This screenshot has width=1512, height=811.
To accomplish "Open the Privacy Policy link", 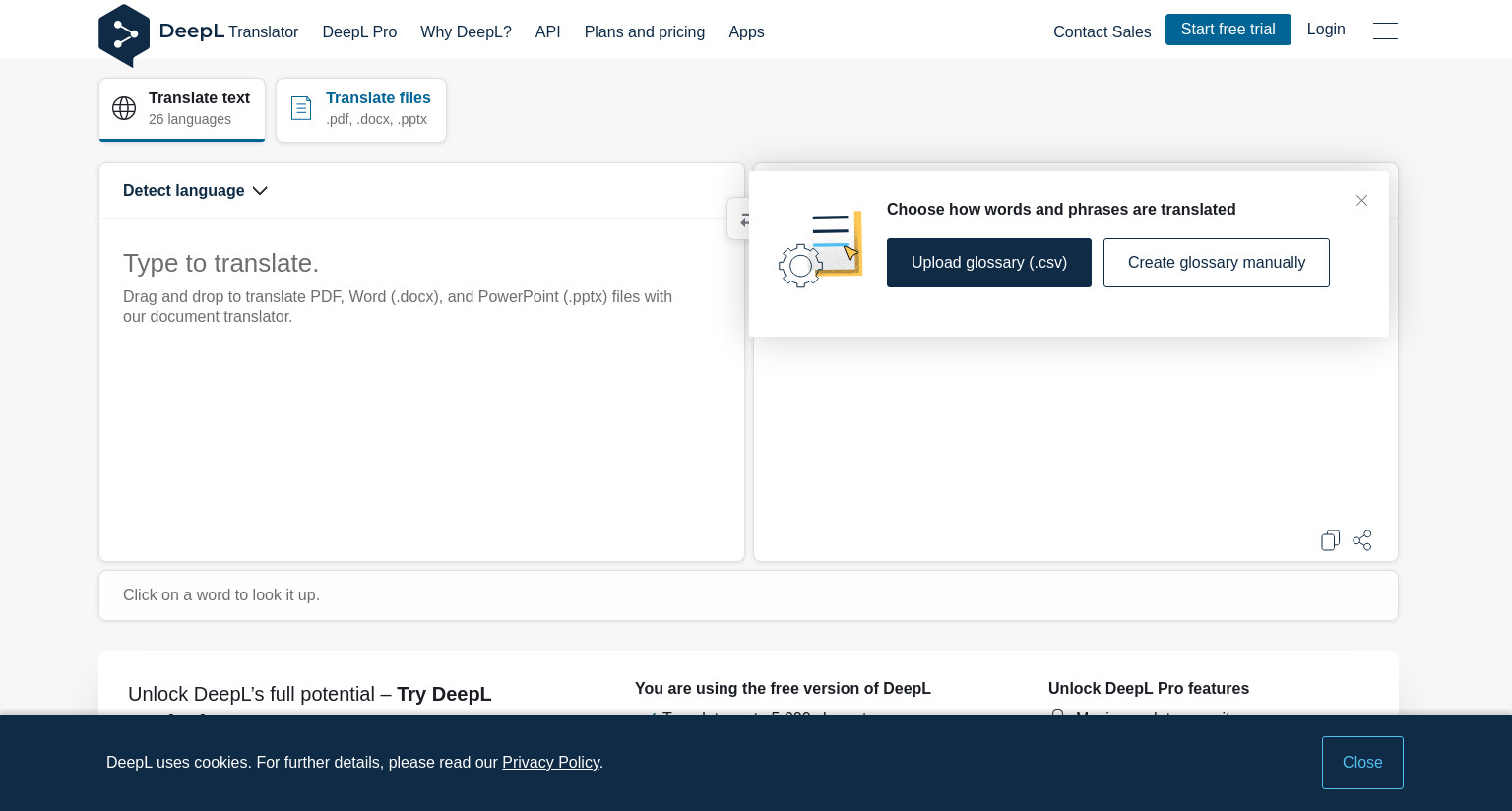I will 550,763.
